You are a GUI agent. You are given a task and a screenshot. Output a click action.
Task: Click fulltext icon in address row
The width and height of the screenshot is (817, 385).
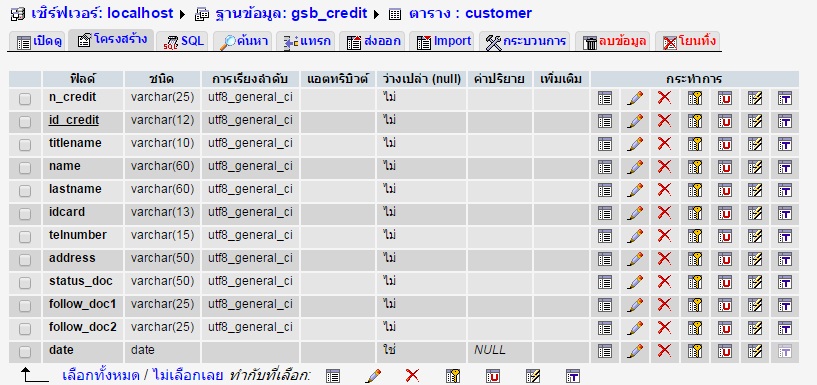click(785, 259)
